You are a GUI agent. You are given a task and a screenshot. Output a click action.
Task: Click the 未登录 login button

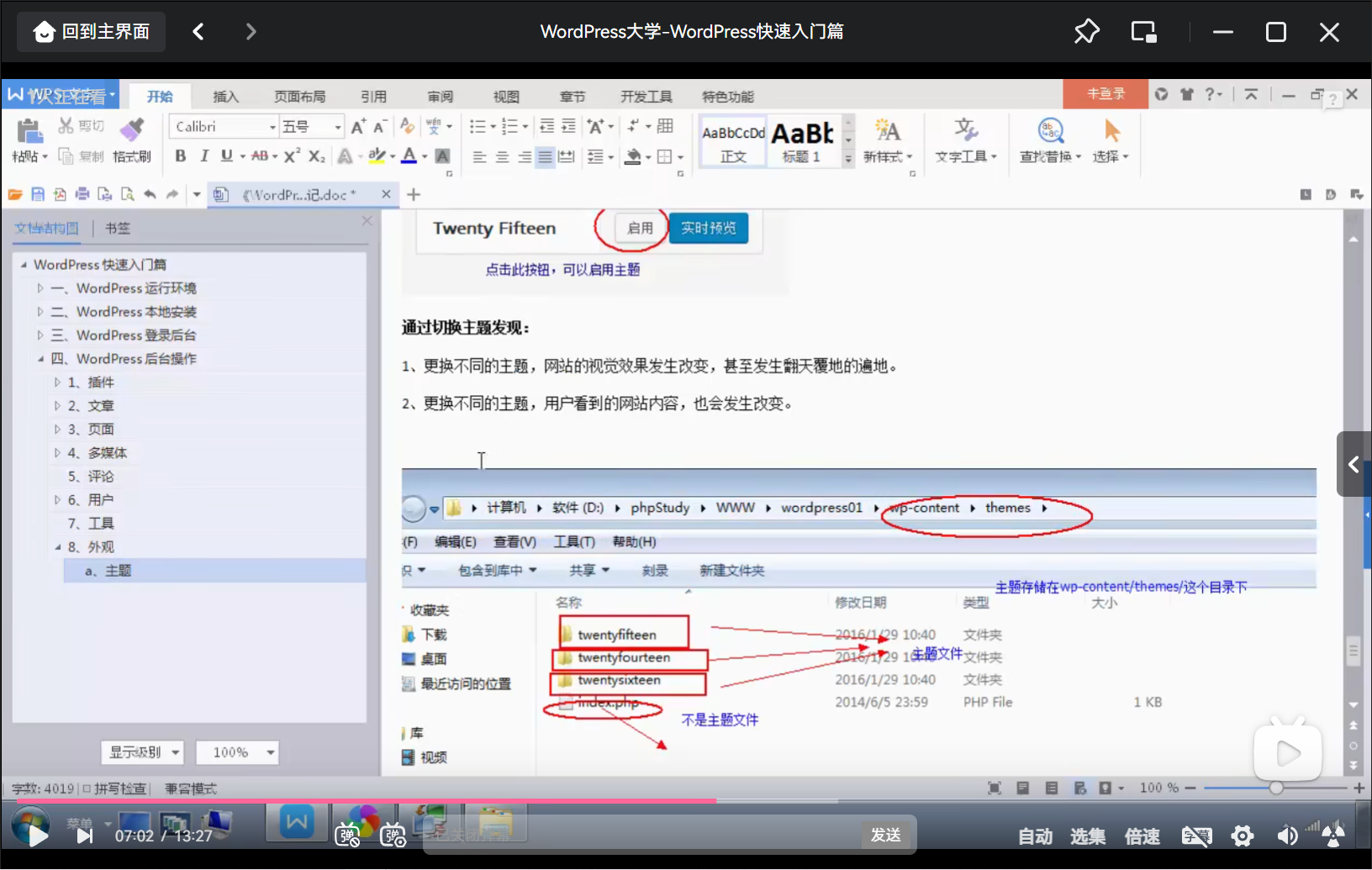pos(1106,94)
